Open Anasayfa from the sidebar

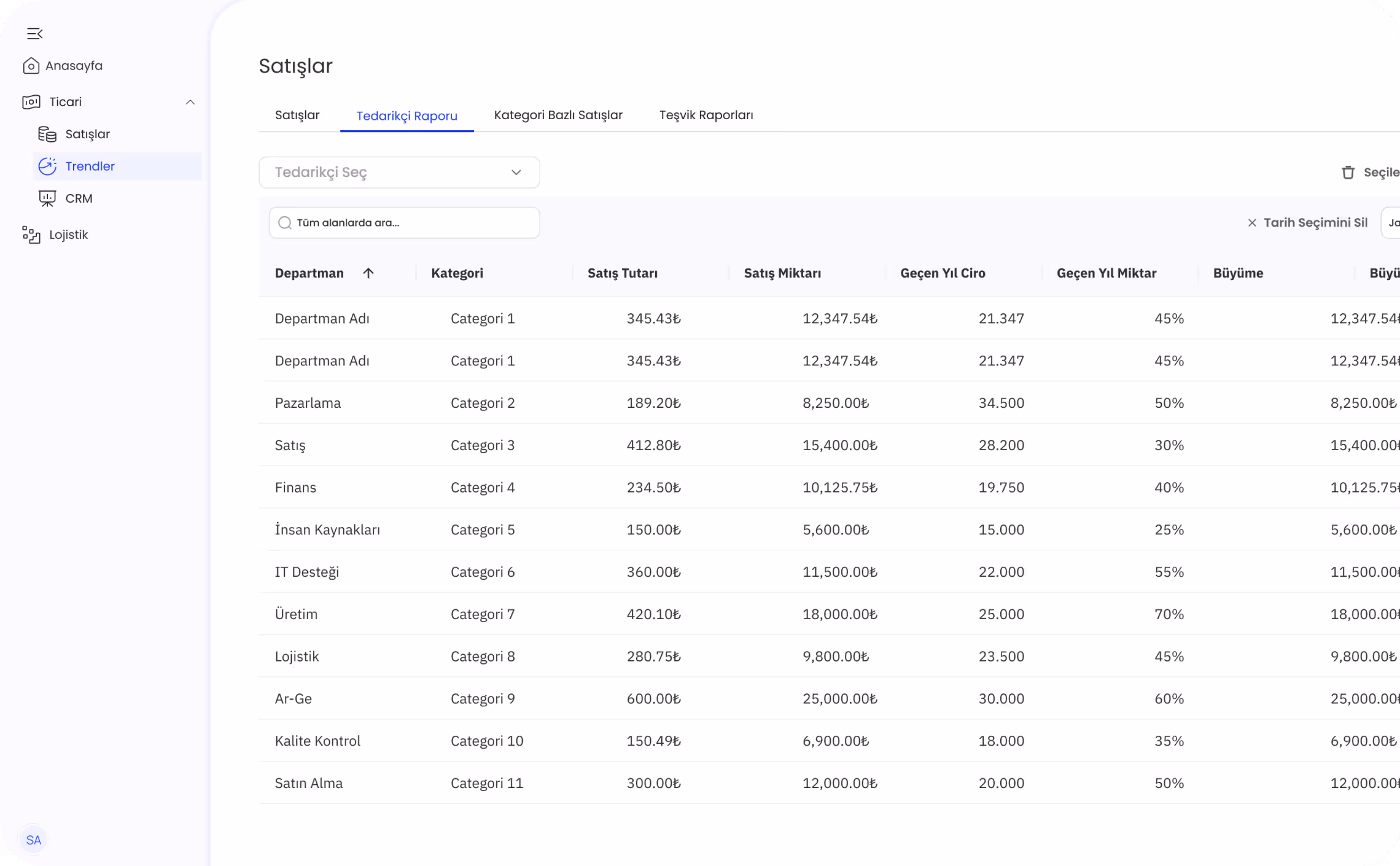coord(74,65)
